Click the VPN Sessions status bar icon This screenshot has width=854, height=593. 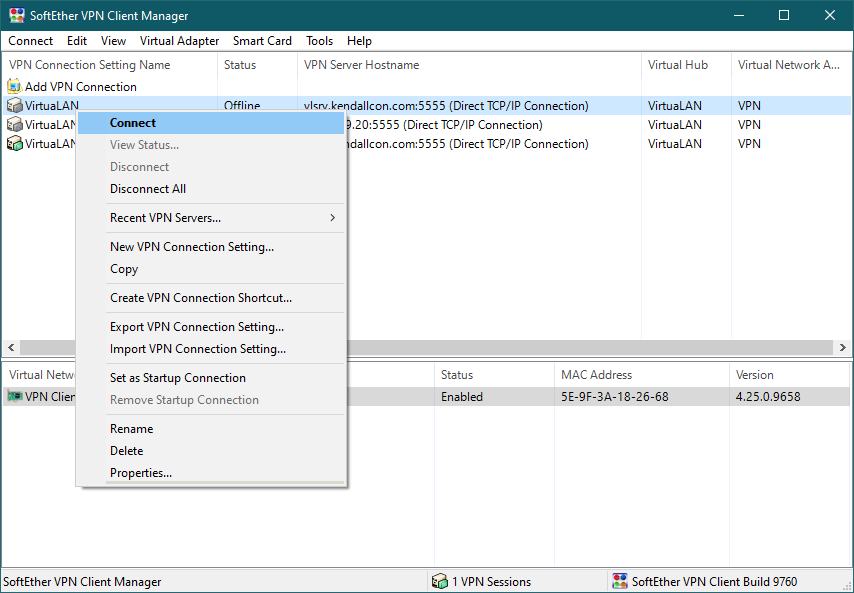(439, 582)
